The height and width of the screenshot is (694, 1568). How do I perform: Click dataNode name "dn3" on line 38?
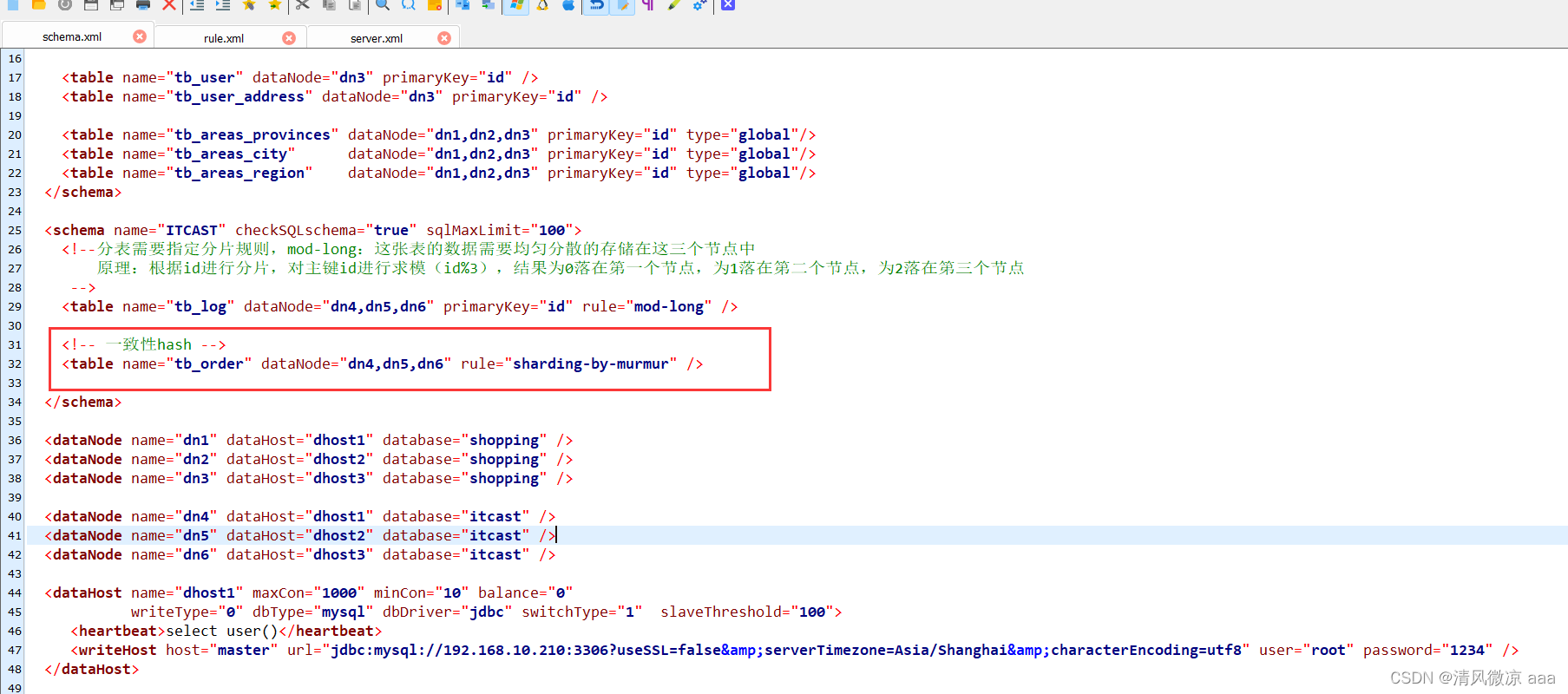pos(196,479)
